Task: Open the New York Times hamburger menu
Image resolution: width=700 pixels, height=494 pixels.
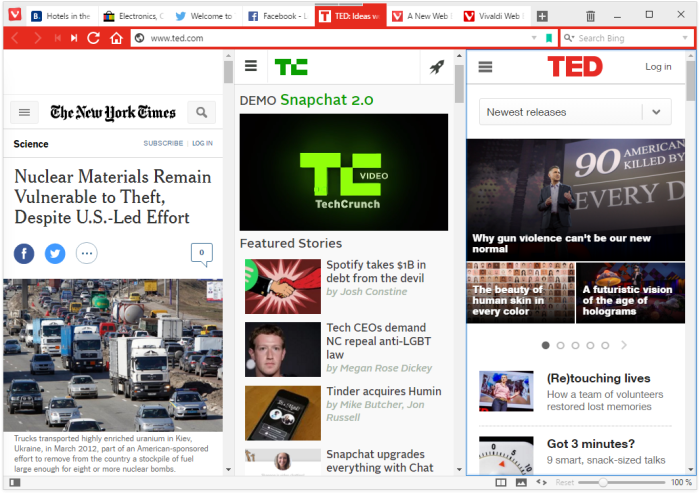Action: 25,112
